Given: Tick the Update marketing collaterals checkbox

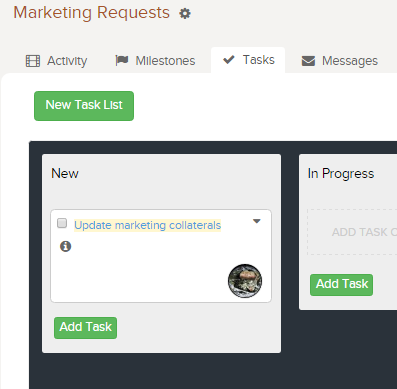Looking at the screenshot, I should (x=62, y=223).
